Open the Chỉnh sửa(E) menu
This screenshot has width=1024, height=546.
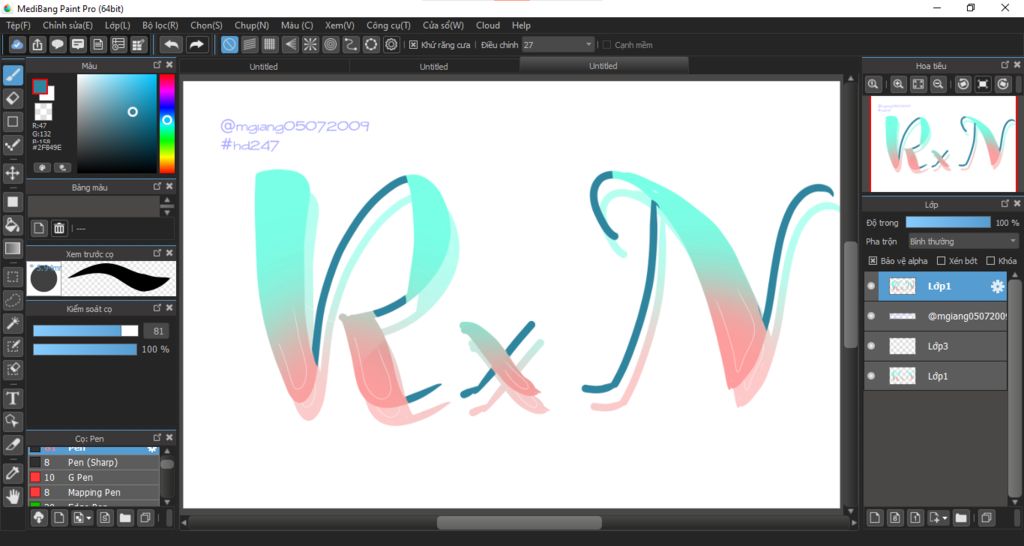(x=68, y=25)
